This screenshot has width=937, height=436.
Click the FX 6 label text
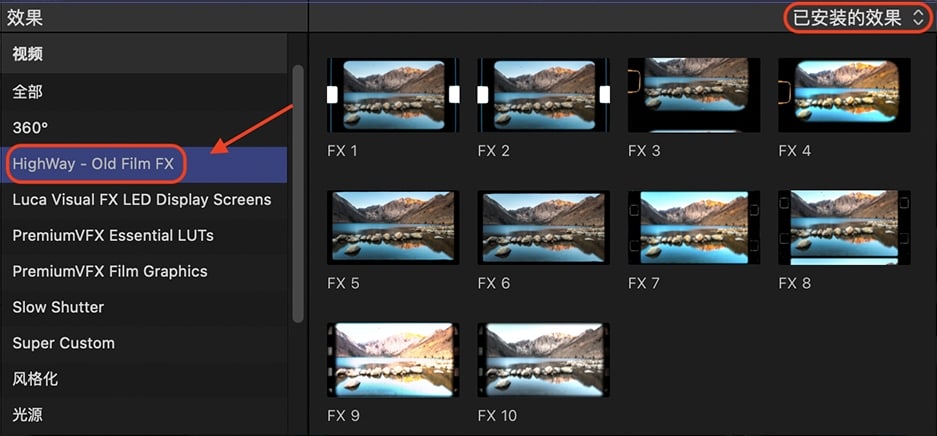[x=494, y=283]
